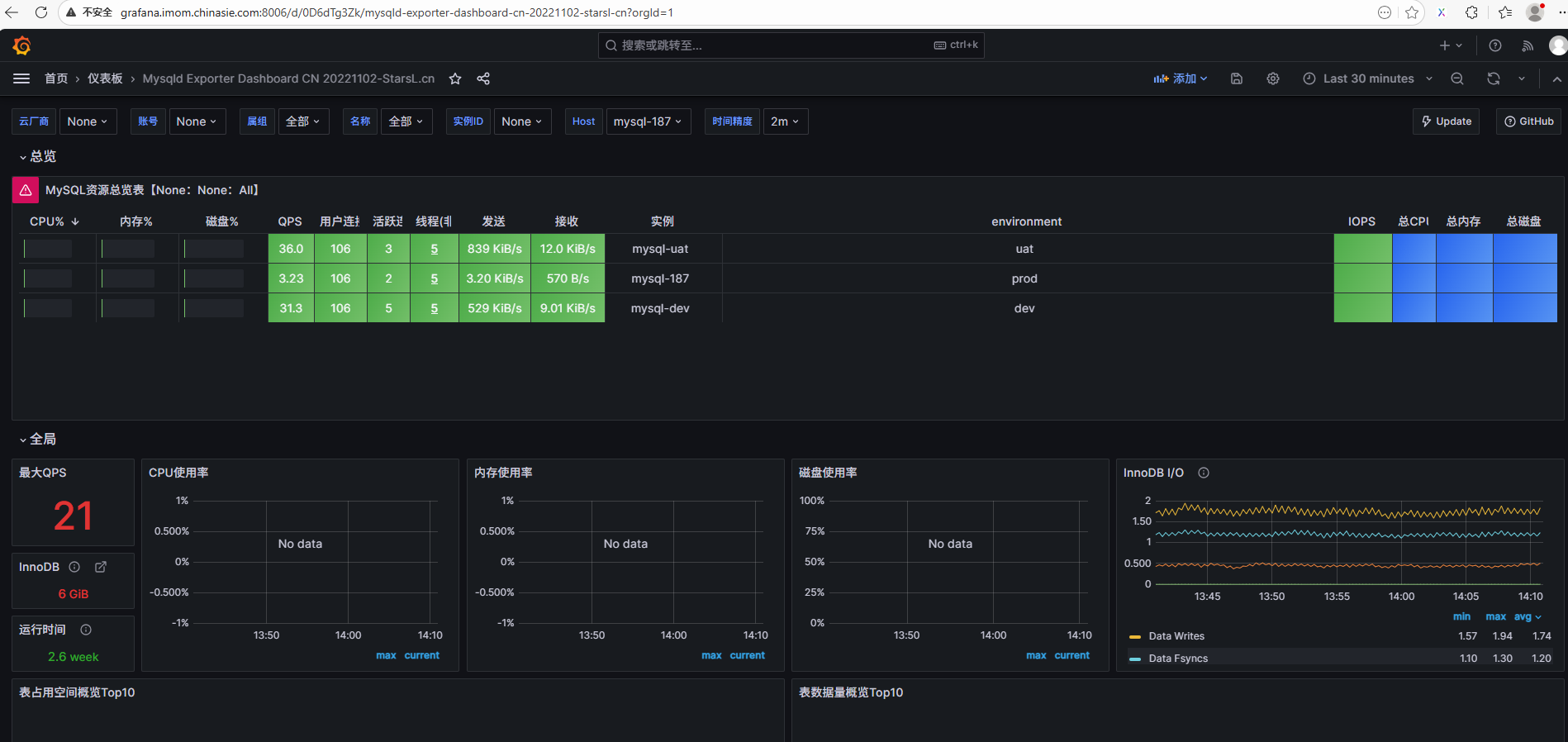Click the search or jump-to field
This screenshot has width=1568, height=742.
[x=790, y=45]
